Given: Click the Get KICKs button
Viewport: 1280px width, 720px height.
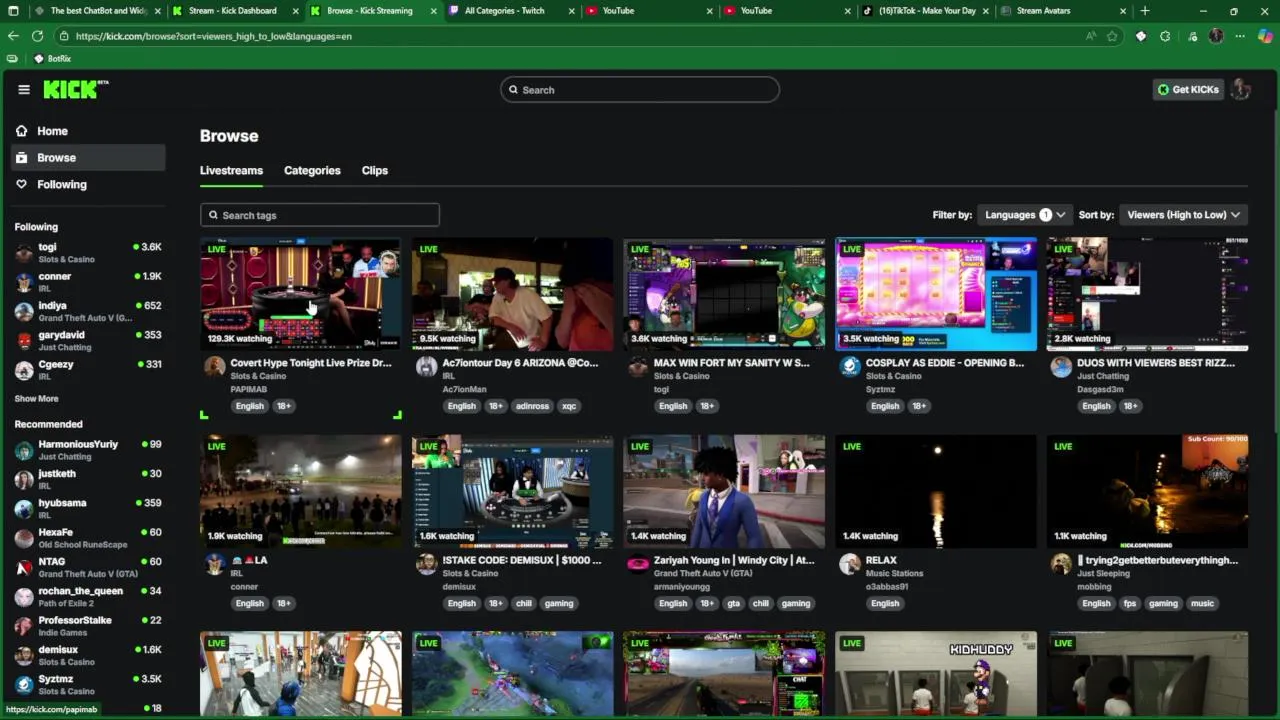Looking at the screenshot, I should coord(1188,89).
